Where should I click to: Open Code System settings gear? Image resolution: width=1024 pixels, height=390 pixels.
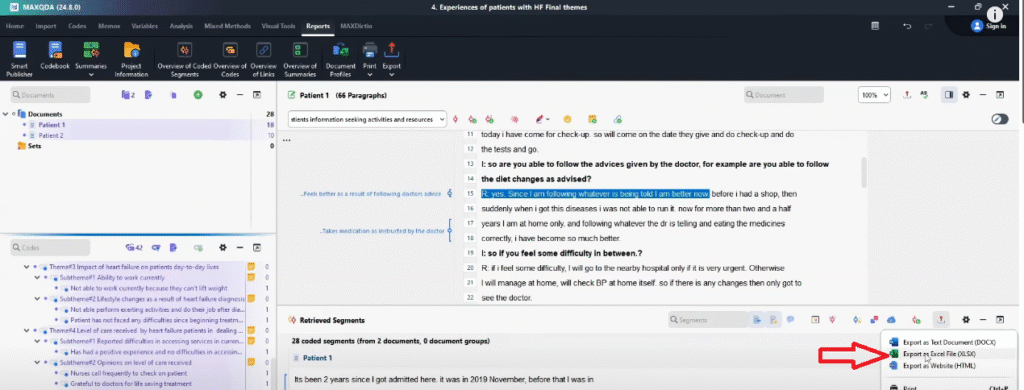pyautogui.click(x=223, y=248)
